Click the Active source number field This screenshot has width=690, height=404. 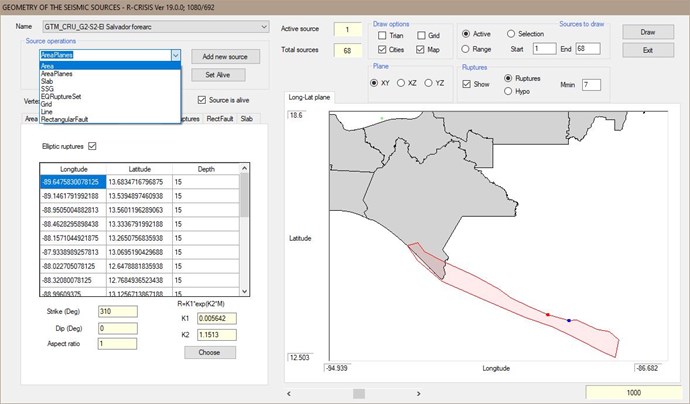(x=348, y=29)
